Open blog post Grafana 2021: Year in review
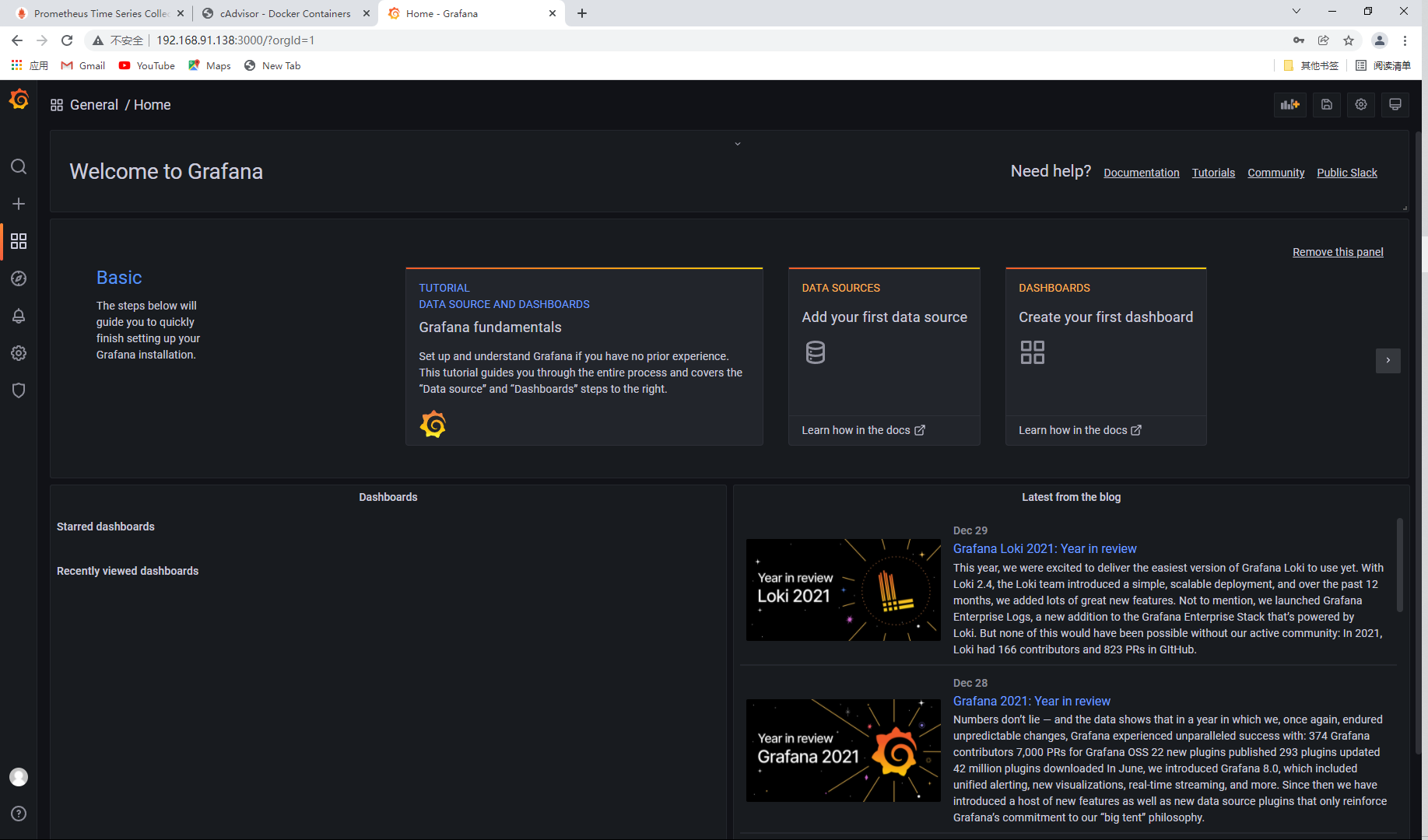This screenshot has height=840, width=1428. (1032, 701)
